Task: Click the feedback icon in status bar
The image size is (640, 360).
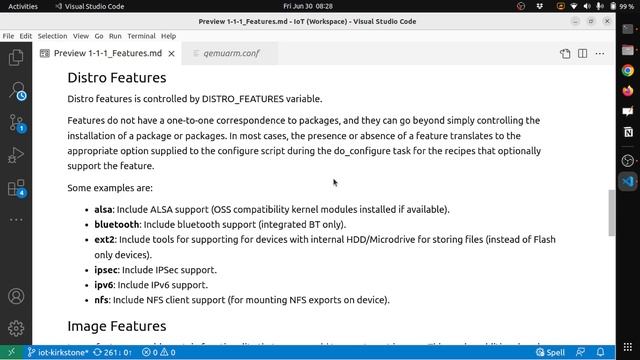Action: coord(580,352)
